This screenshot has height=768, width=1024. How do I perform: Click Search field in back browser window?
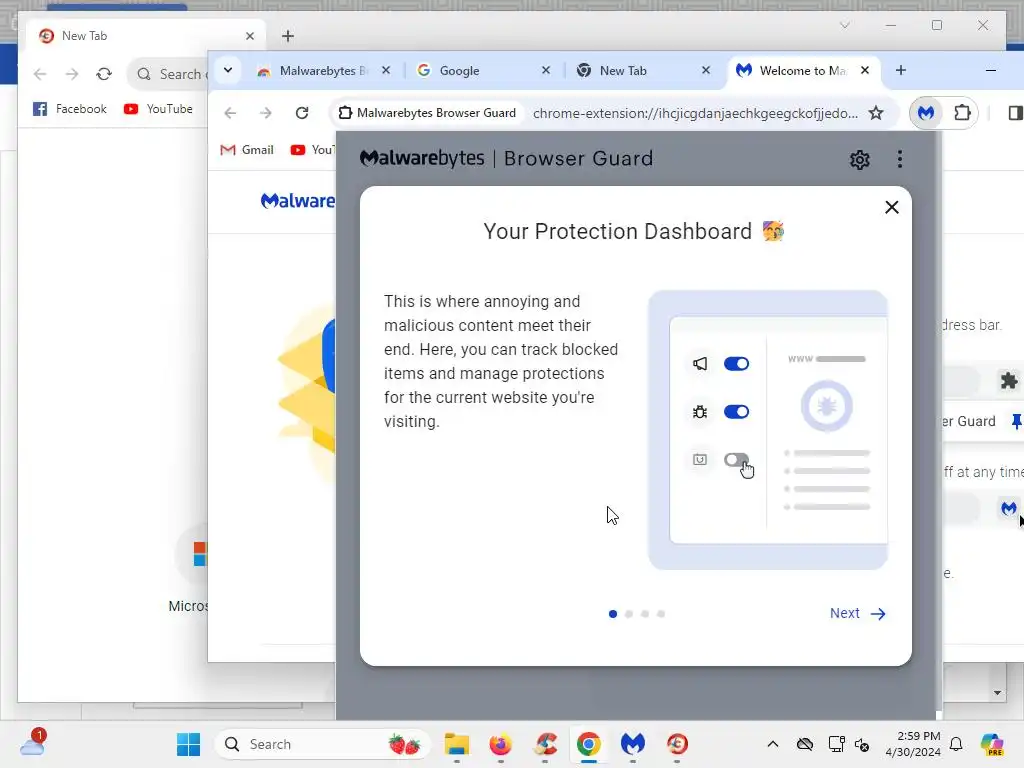pos(168,74)
